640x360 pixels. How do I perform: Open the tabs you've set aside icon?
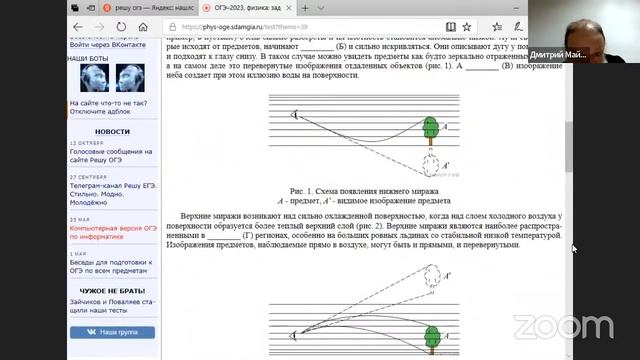tap(75, 8)
